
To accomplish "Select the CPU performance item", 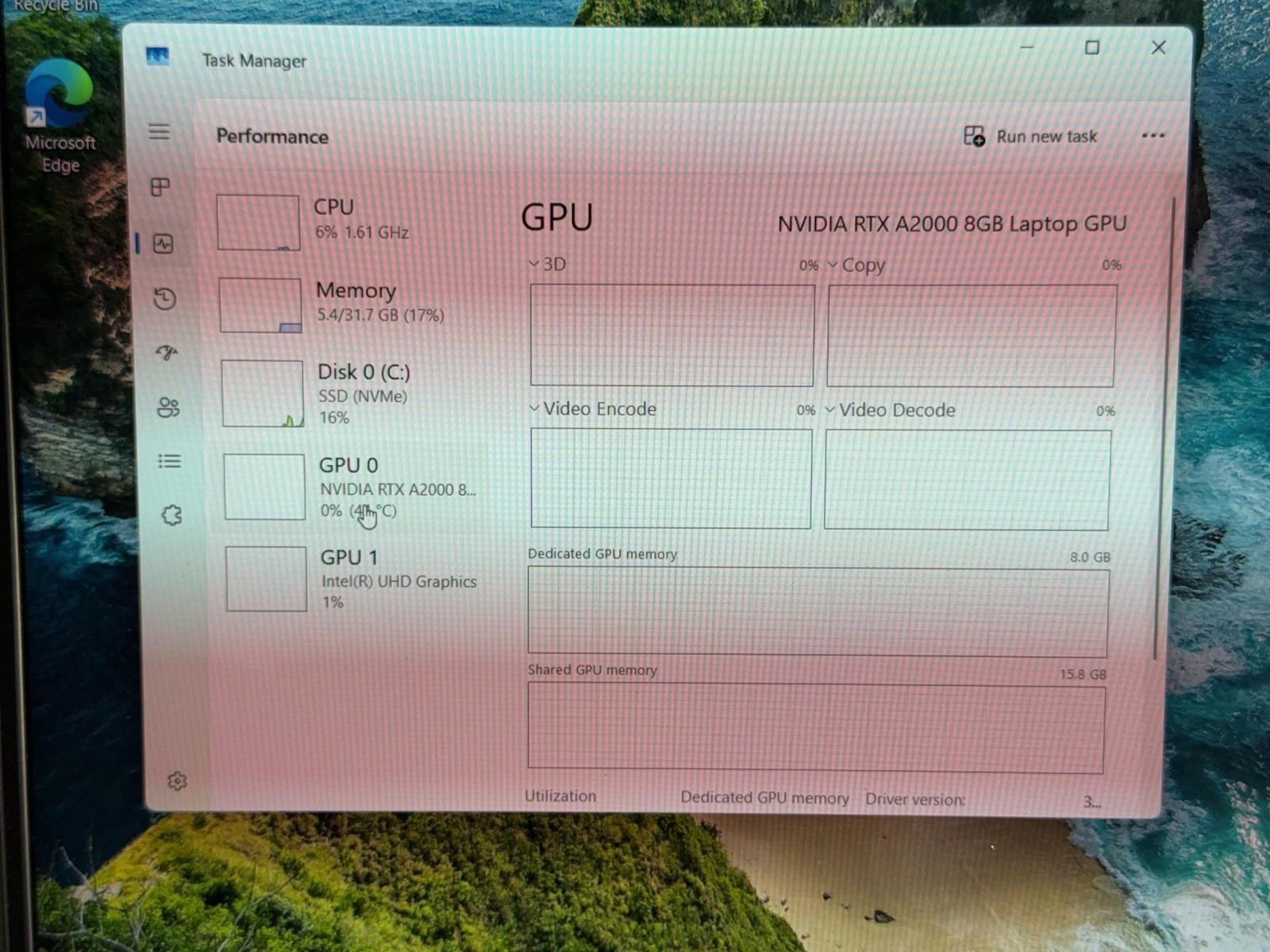I will pyautogui.click(x=349, y=221).
